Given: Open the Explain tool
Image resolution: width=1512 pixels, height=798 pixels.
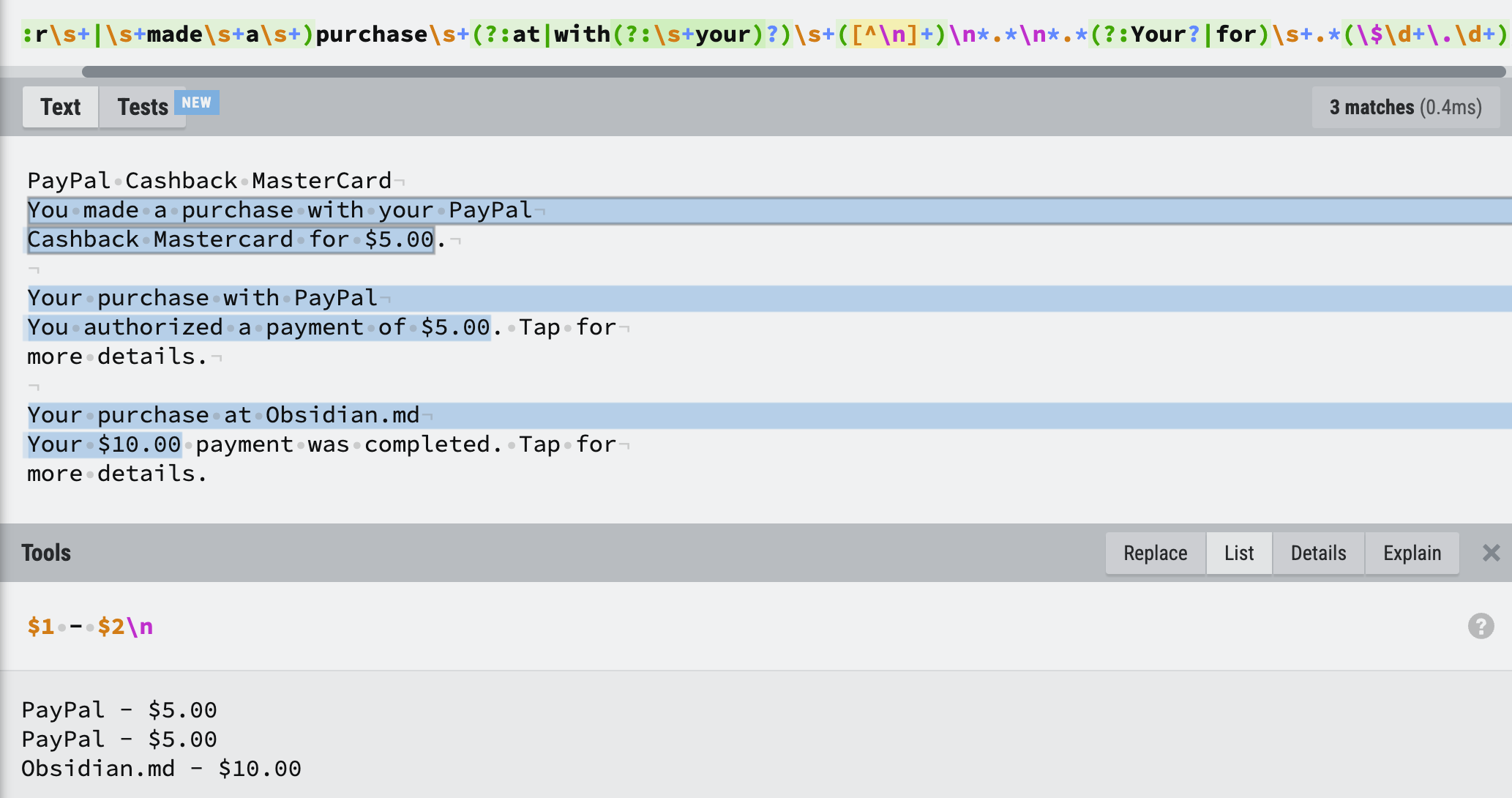Looking at the screenshot, I should click(x=1412, y=553).
